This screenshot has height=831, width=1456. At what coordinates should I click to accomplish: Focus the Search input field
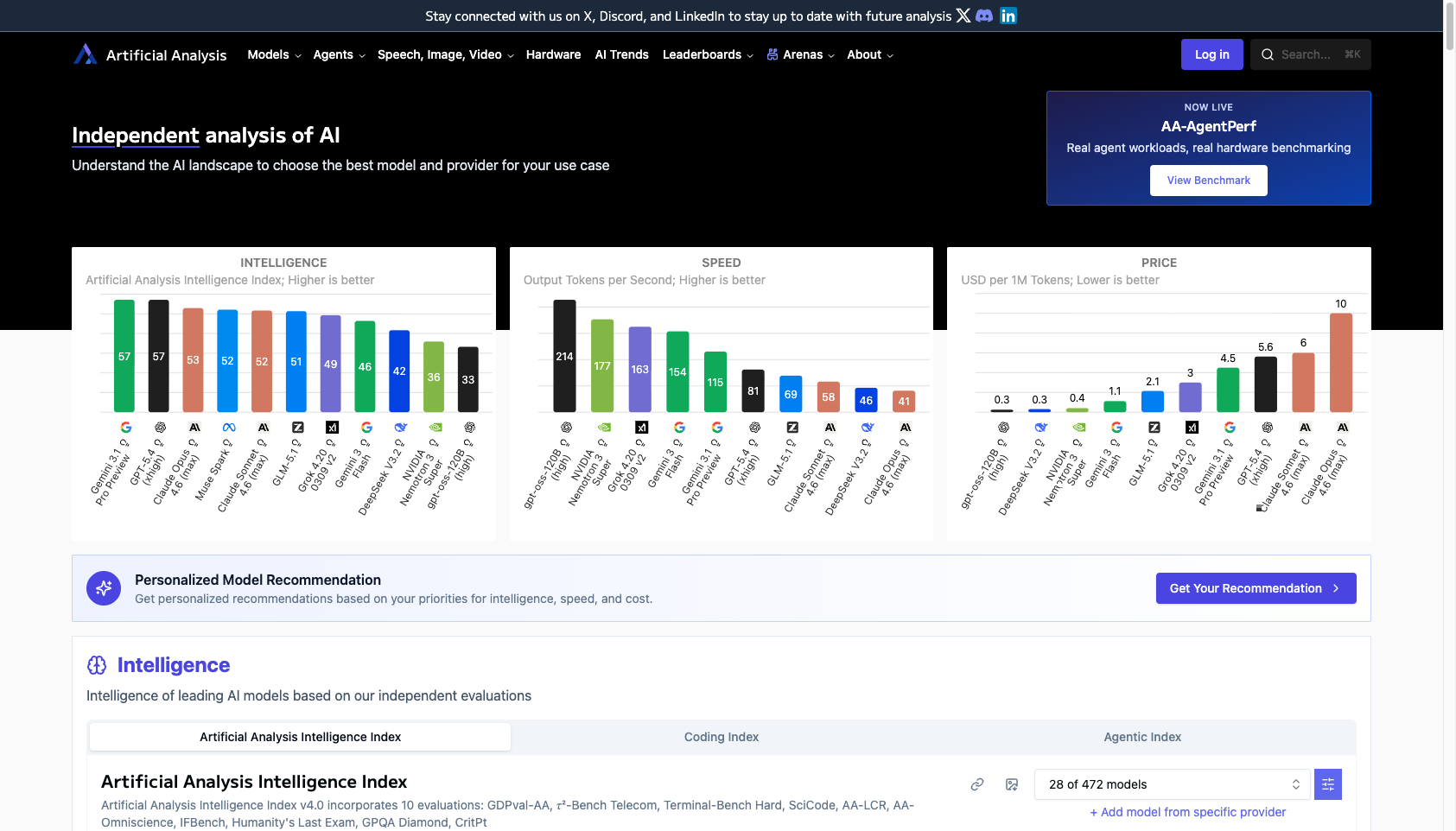pyautogui.click(x=1310, y=54)
